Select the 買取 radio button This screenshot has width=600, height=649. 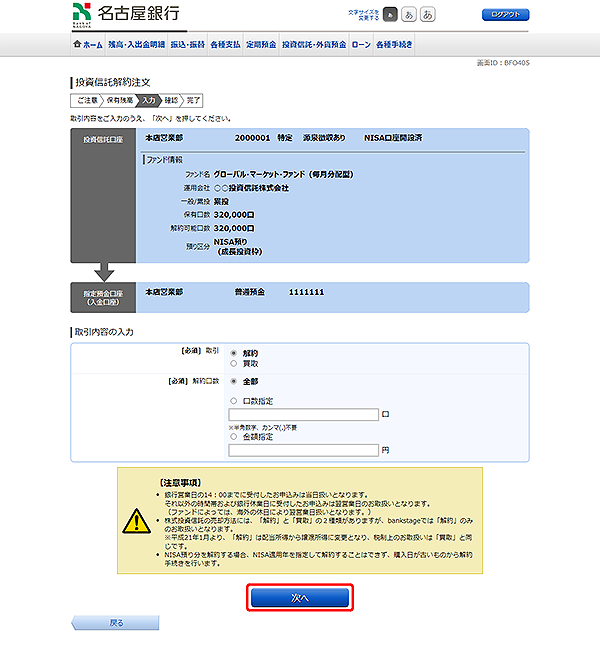point(234,363)
